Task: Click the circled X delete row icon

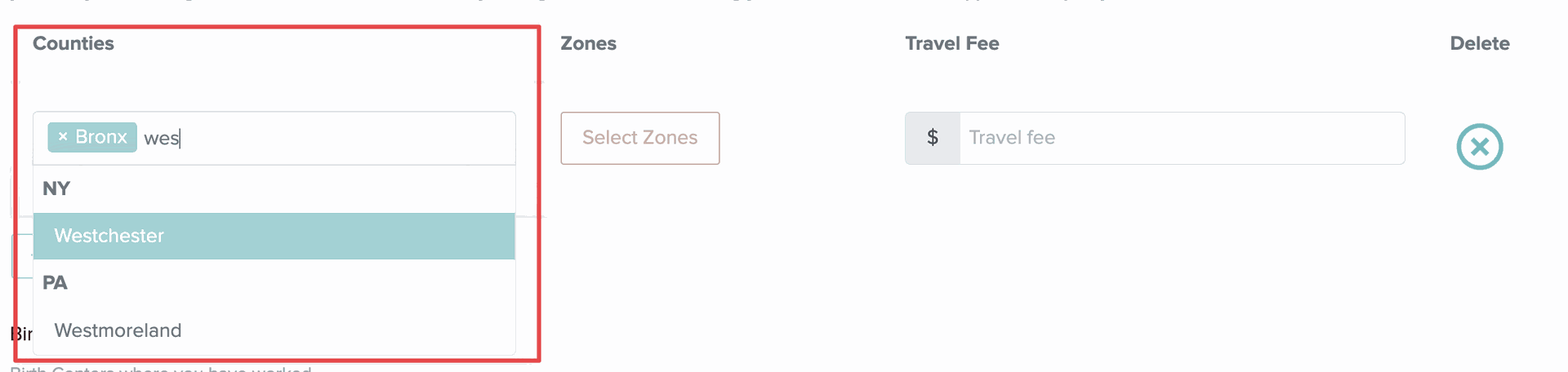Action: [x=1479, y=147]
